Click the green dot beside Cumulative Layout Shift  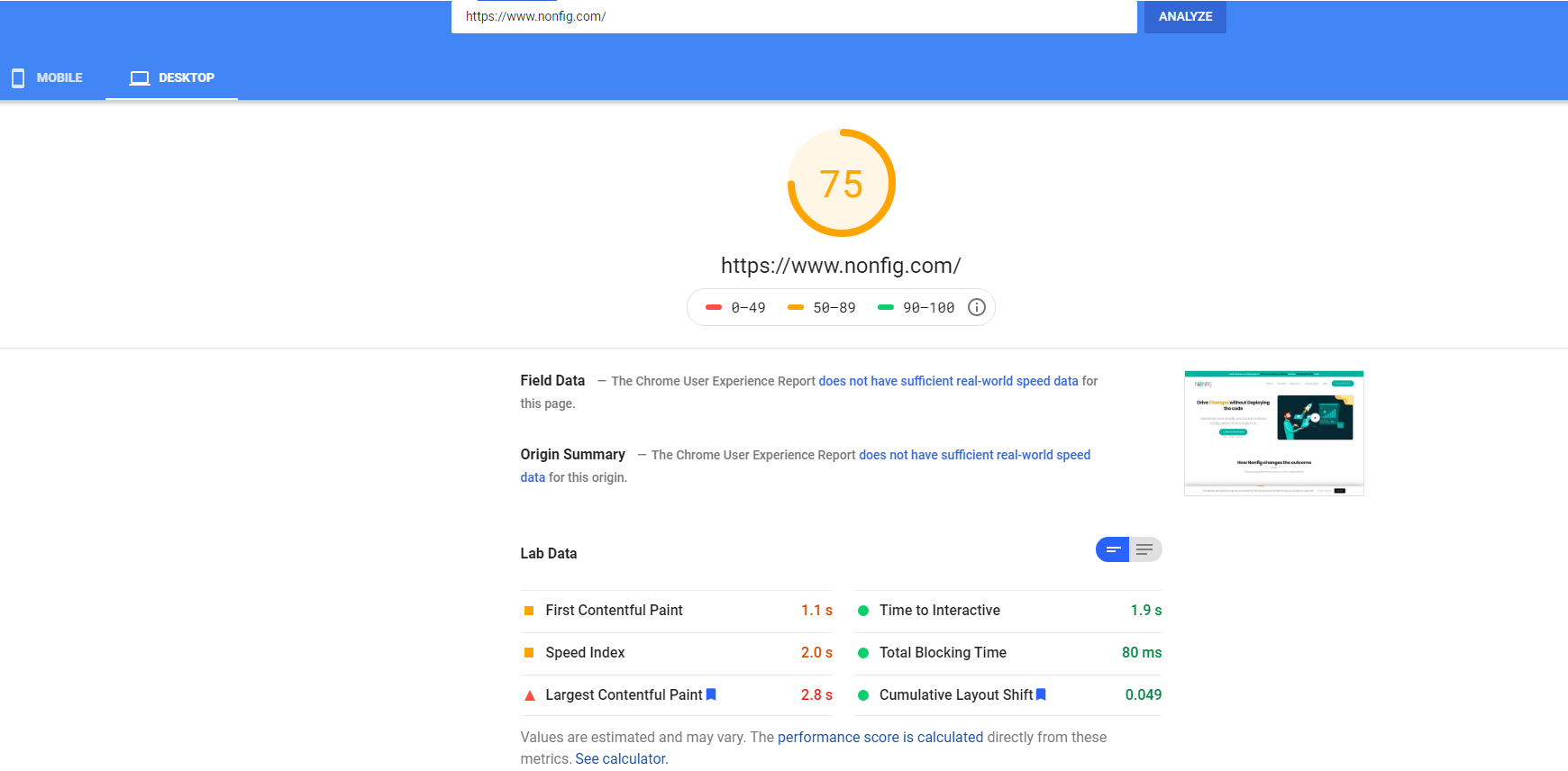(x=863, y=695)
